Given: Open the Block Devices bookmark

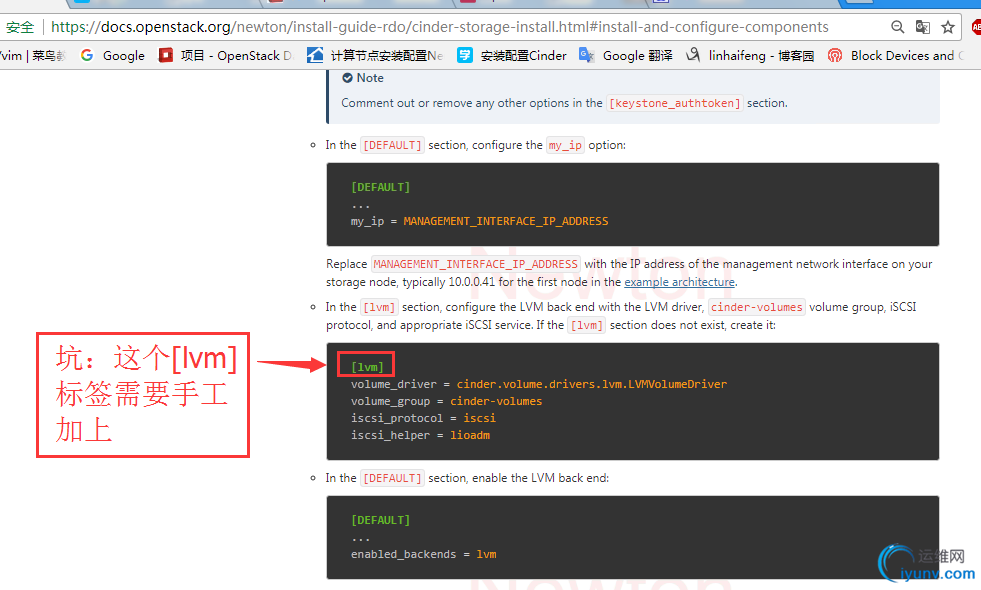Looking at the screenshot, I should 896,56.
